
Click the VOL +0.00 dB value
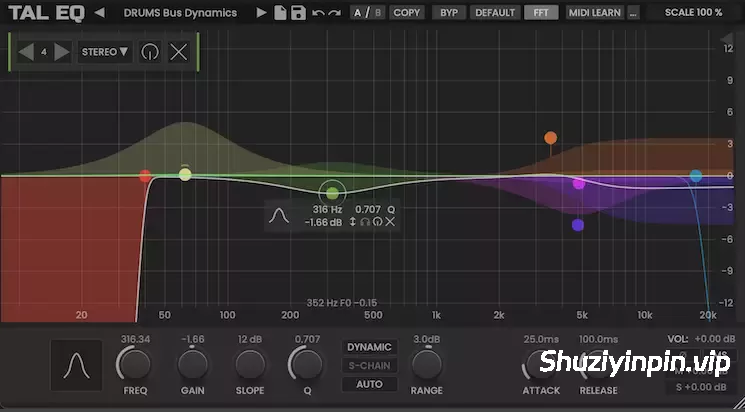click(715, 339)
